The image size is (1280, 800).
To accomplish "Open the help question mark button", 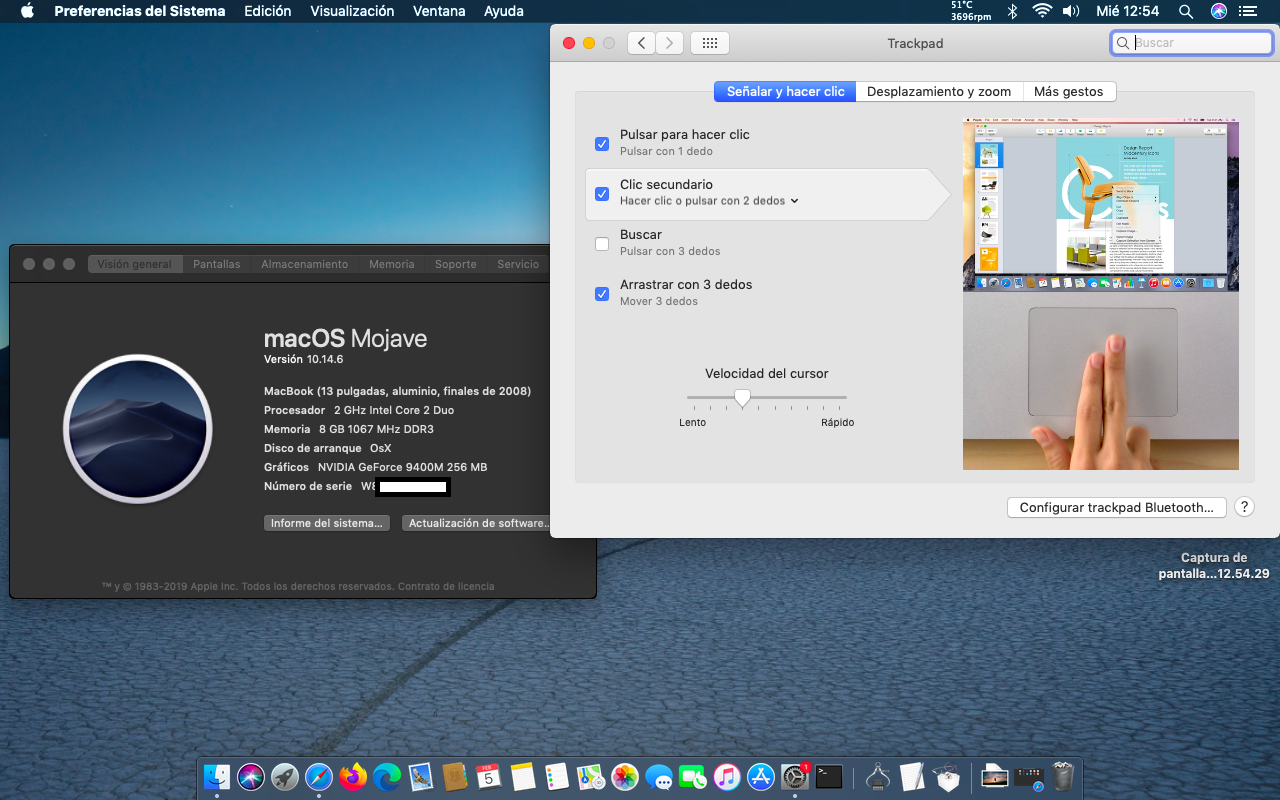I will click(1244, 507).
